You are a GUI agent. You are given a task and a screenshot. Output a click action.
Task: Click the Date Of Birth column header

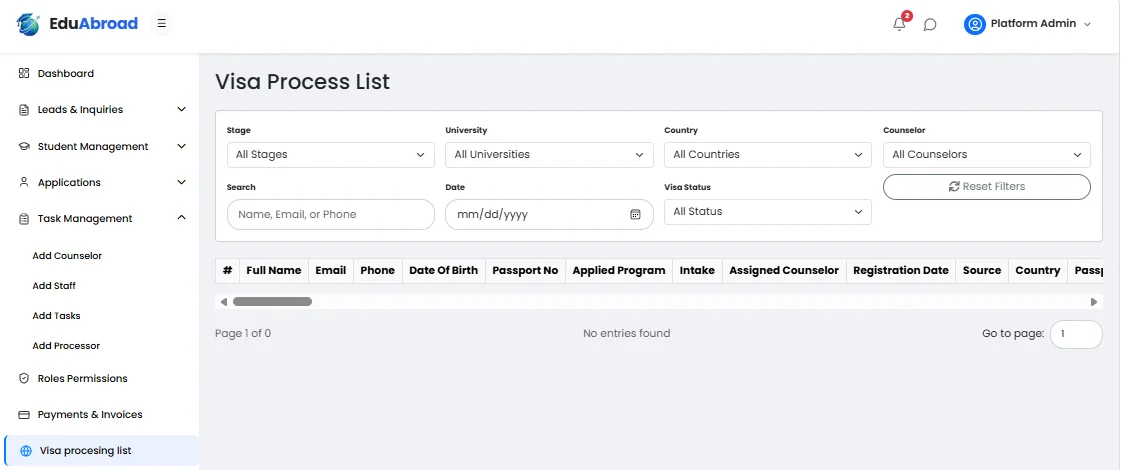point(444,270)
